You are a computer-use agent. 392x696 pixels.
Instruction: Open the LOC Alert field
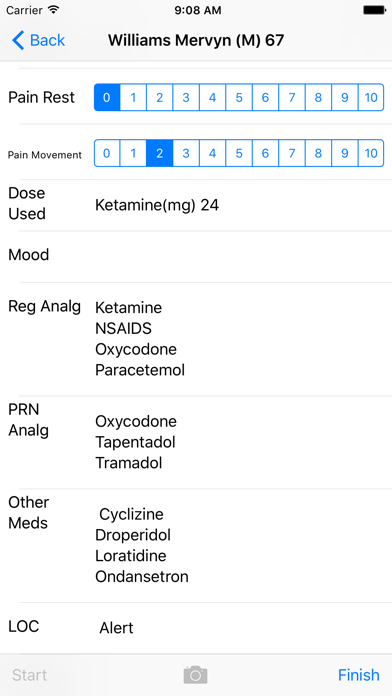coord(196,628)
